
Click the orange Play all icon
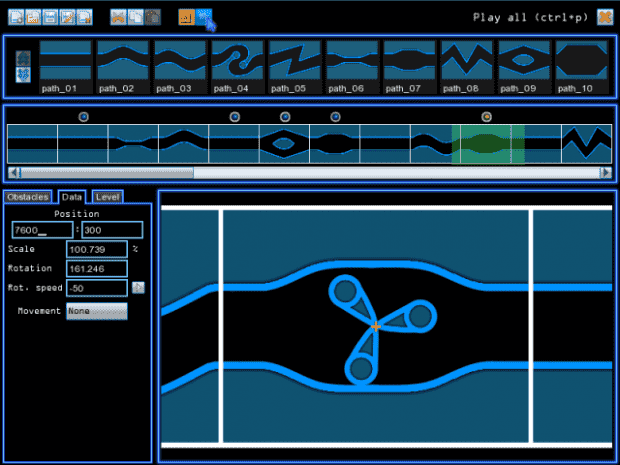point(605,17)
